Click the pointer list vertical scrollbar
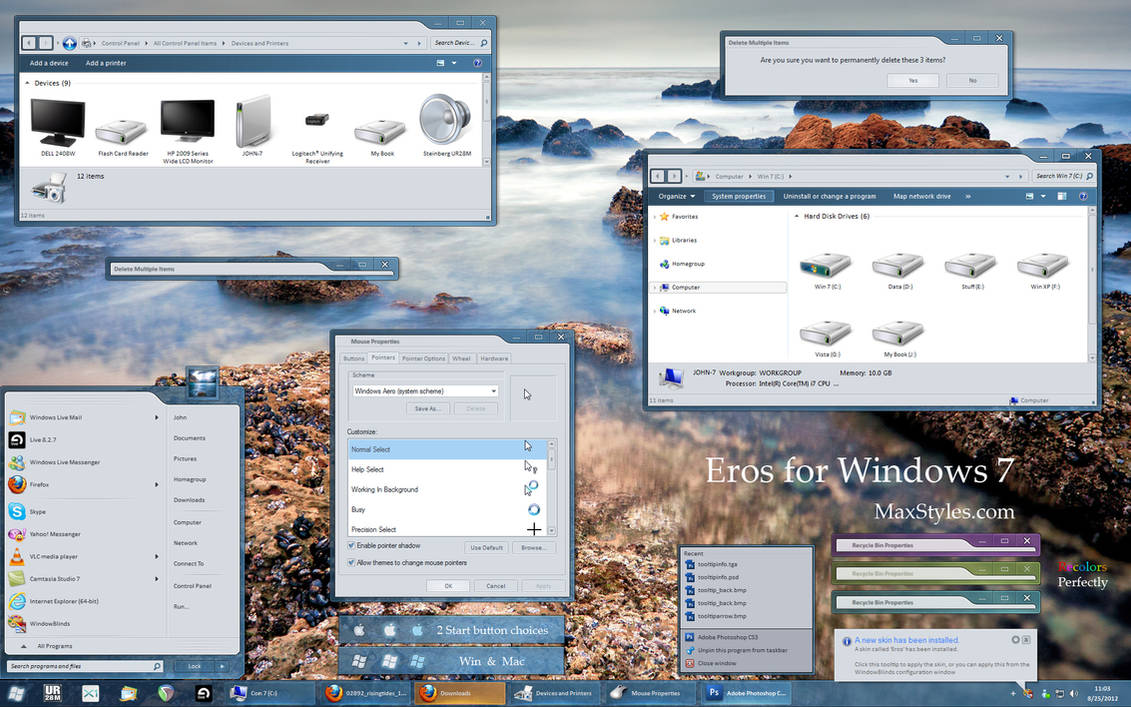The width and height of the screenshot is (1131, 707). pyautogui.click(x=552, y=487)
